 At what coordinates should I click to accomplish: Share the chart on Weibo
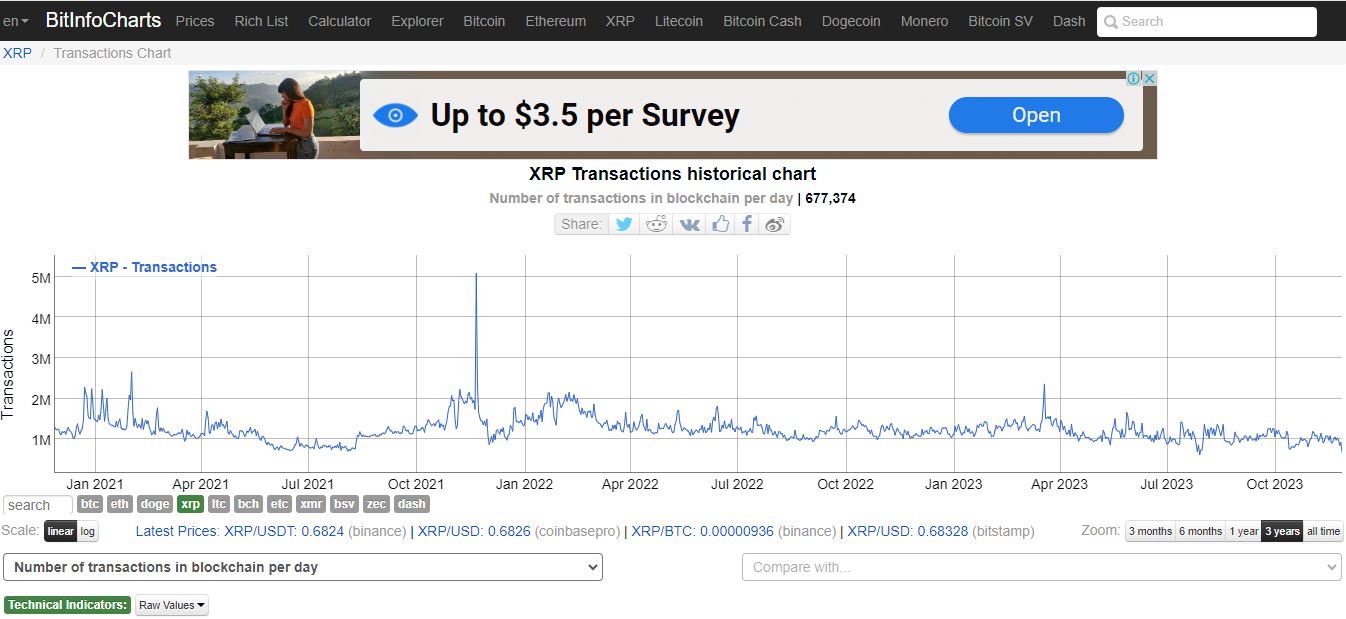coord(774,224)
